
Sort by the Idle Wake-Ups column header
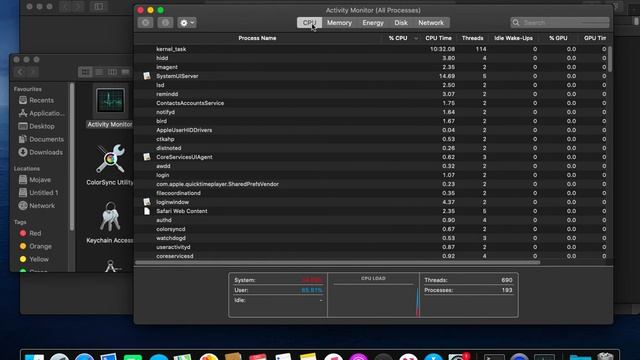513,38
